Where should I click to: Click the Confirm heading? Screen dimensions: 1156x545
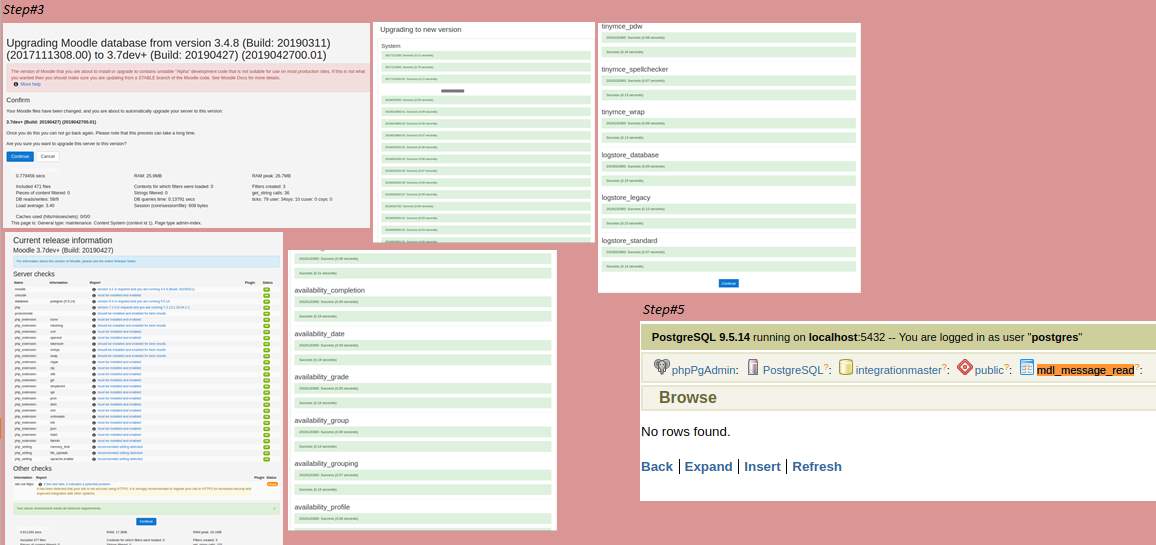click(x=18, y=100)
